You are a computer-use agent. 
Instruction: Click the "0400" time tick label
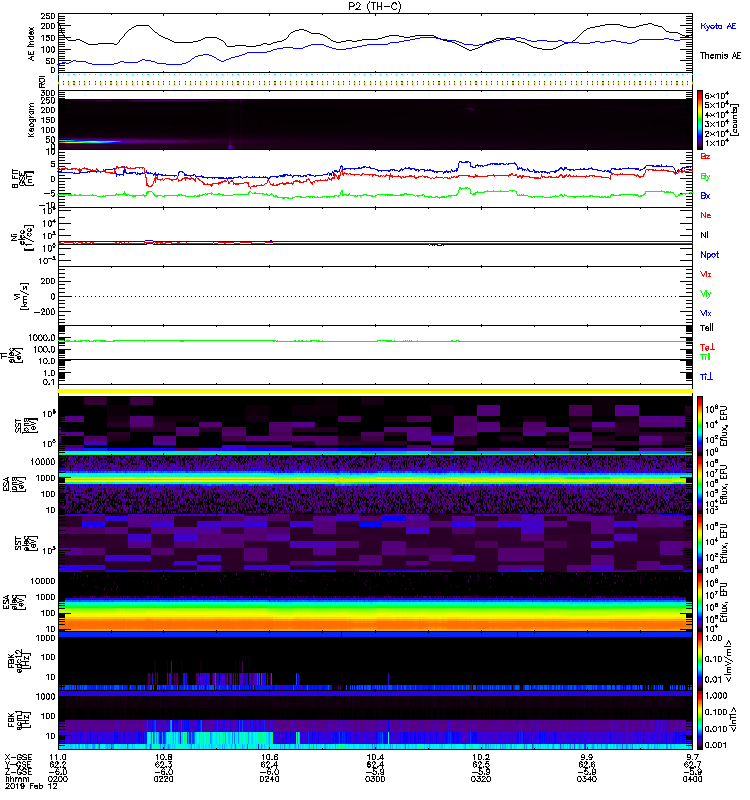coord(692,779)
